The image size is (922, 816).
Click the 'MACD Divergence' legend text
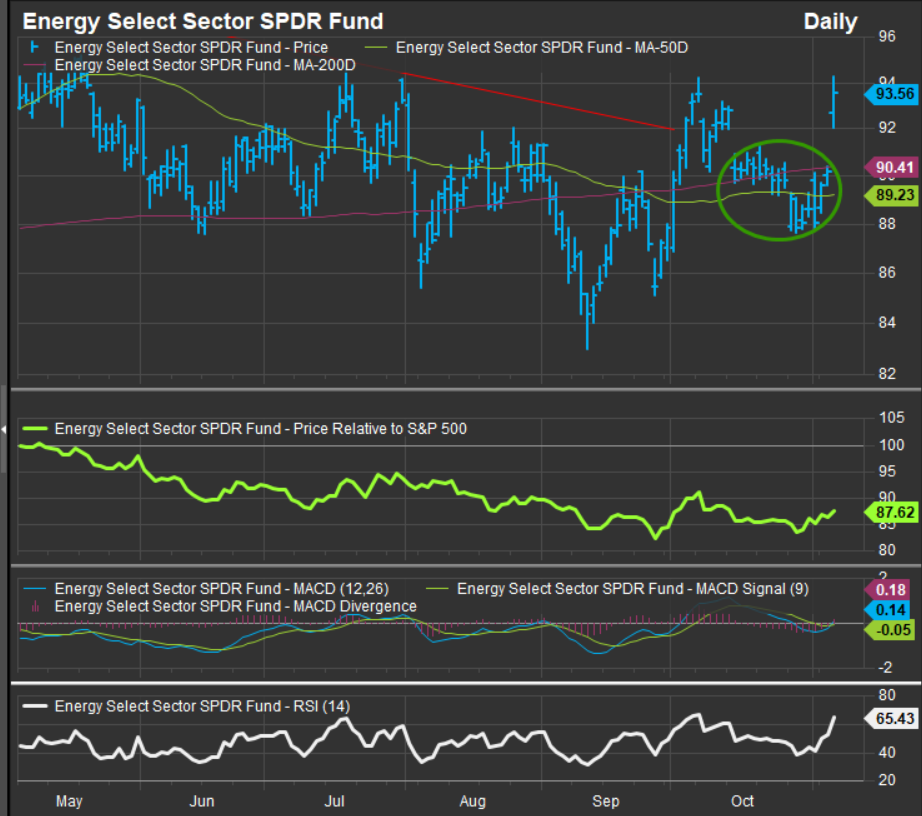point(235,606)
